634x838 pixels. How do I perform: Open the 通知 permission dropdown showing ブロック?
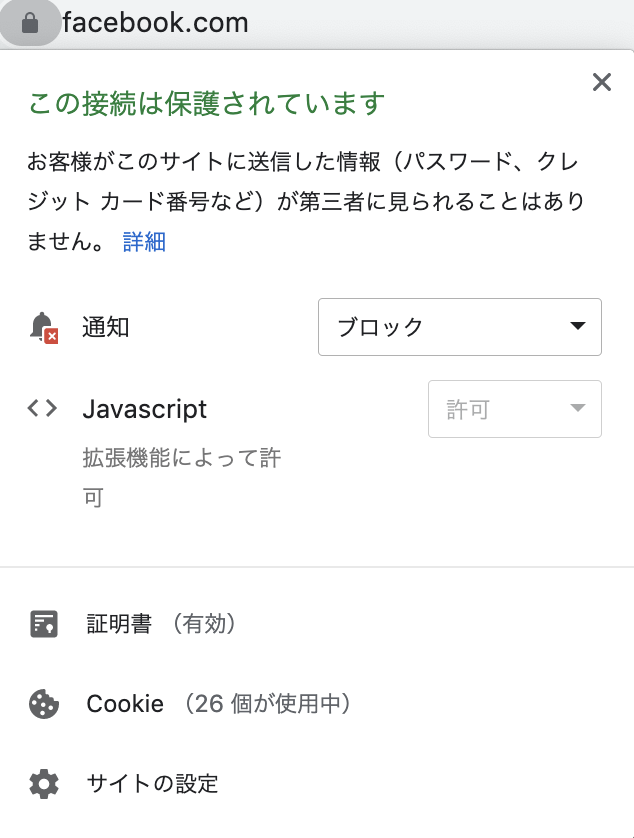[459, 327]
